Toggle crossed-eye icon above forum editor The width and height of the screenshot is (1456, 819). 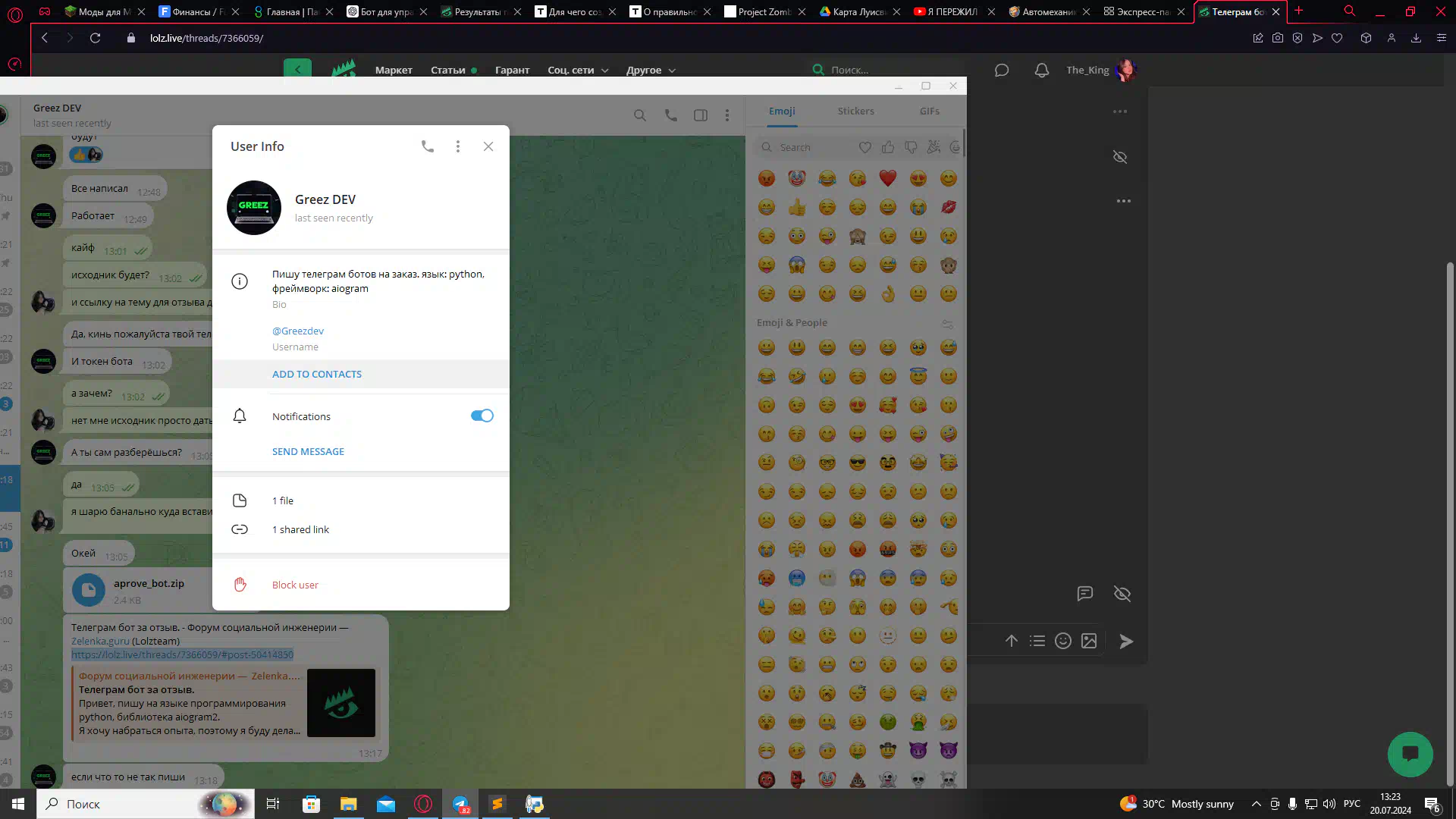[x=1122, y=594]
